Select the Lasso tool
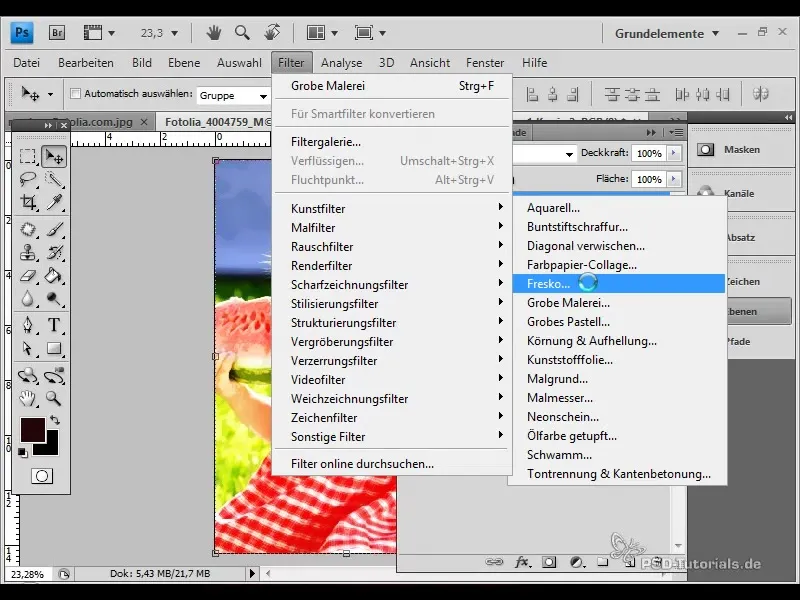The width and height of the screenshot is (800, 600). coord(28,179)
